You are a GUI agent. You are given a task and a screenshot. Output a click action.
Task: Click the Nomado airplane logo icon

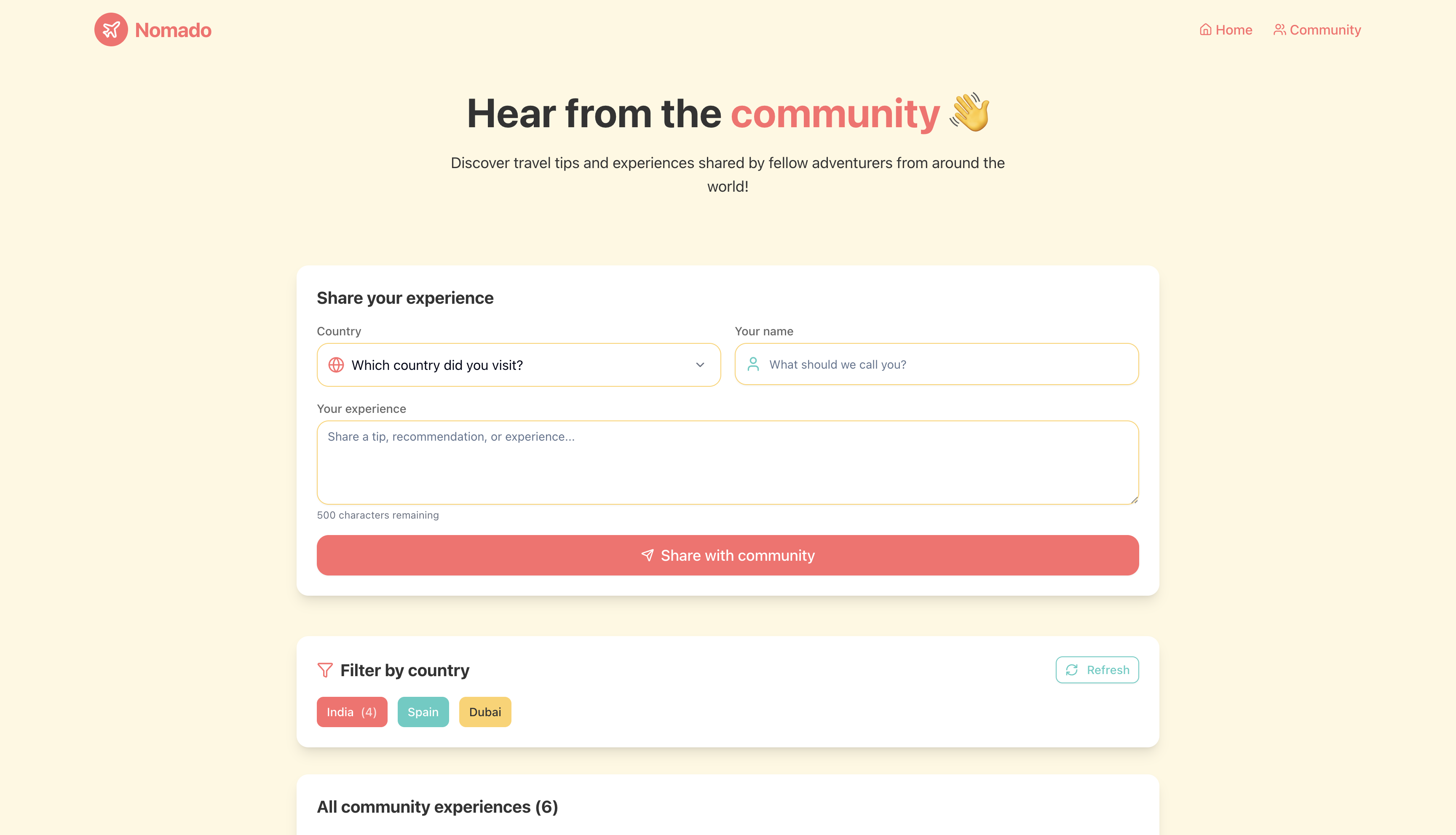coord(111,30)
